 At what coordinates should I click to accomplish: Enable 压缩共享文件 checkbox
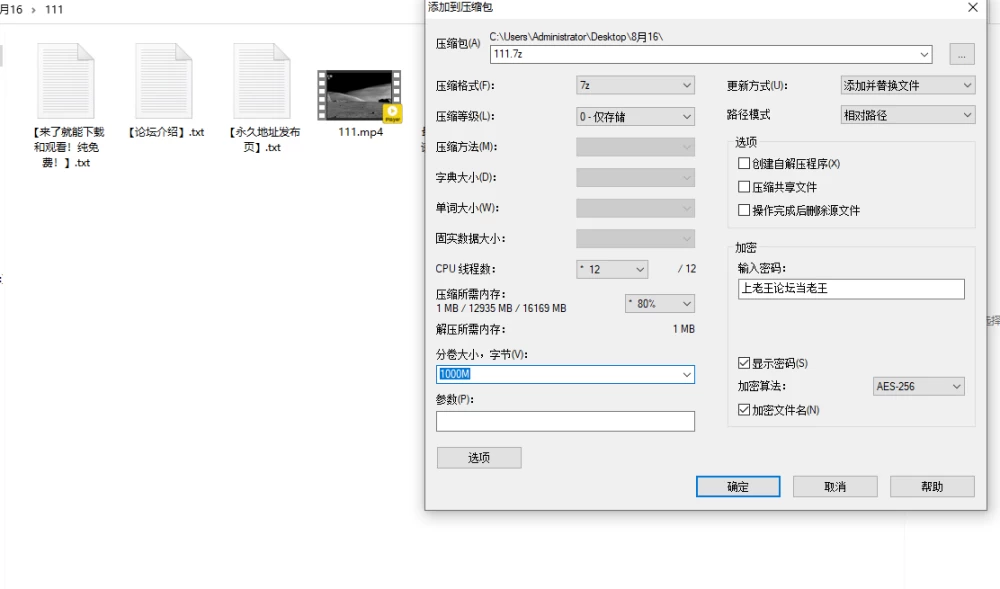tap(744, 187)
